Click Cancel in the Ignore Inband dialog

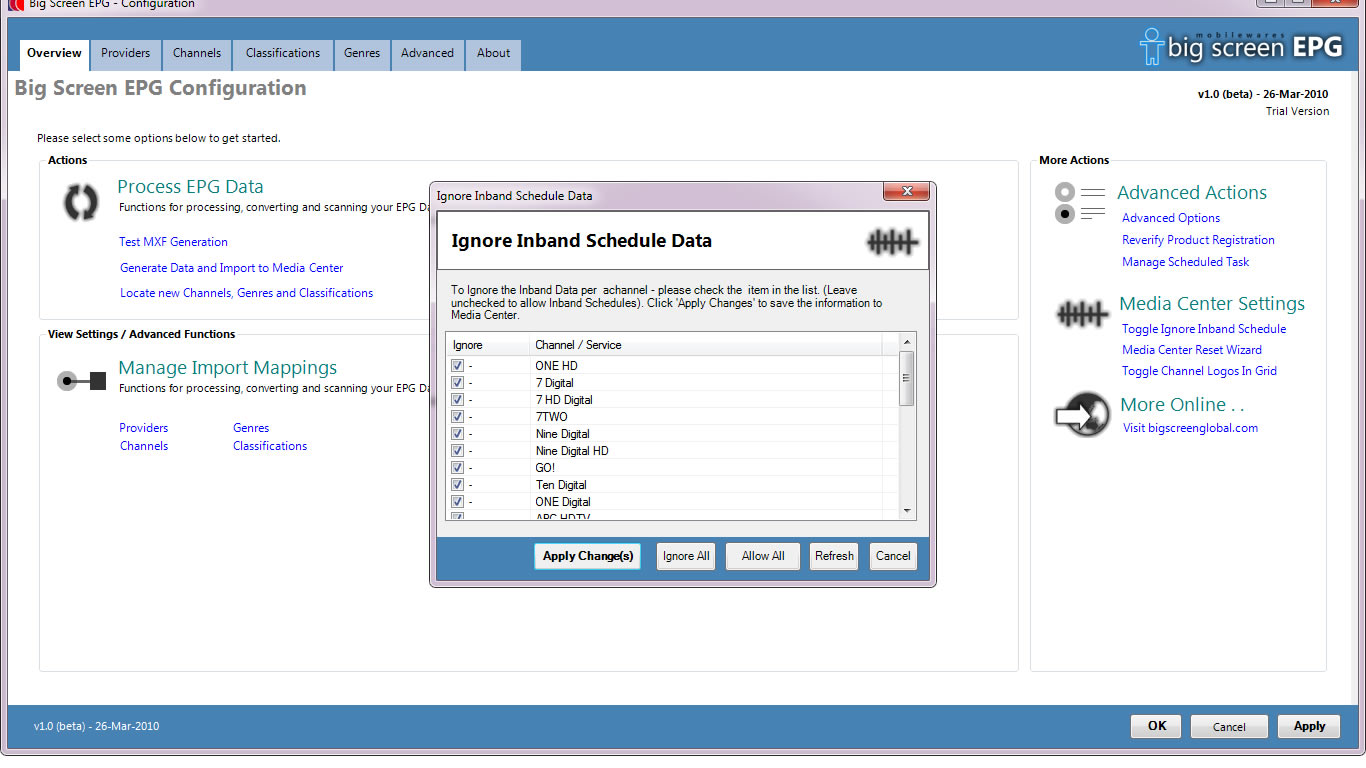[x=893, y=556]
